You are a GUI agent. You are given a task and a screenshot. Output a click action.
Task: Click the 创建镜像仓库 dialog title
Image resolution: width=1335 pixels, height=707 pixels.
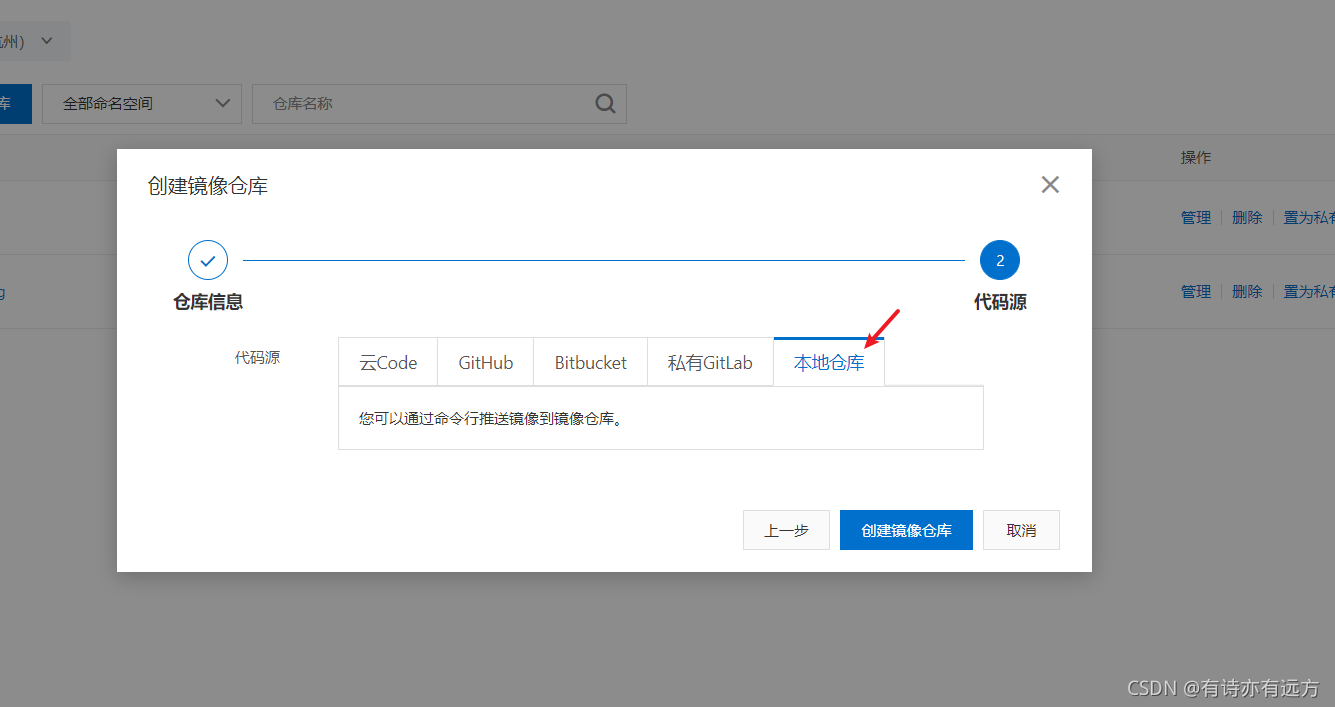point(208,186)
